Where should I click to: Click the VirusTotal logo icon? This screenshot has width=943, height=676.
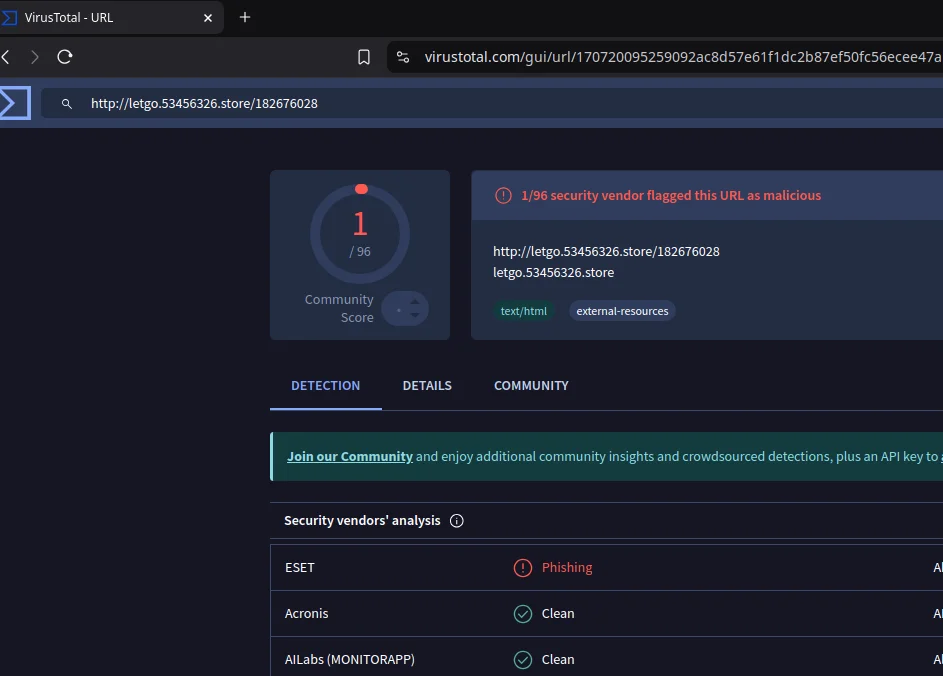(x=15, y=103)
